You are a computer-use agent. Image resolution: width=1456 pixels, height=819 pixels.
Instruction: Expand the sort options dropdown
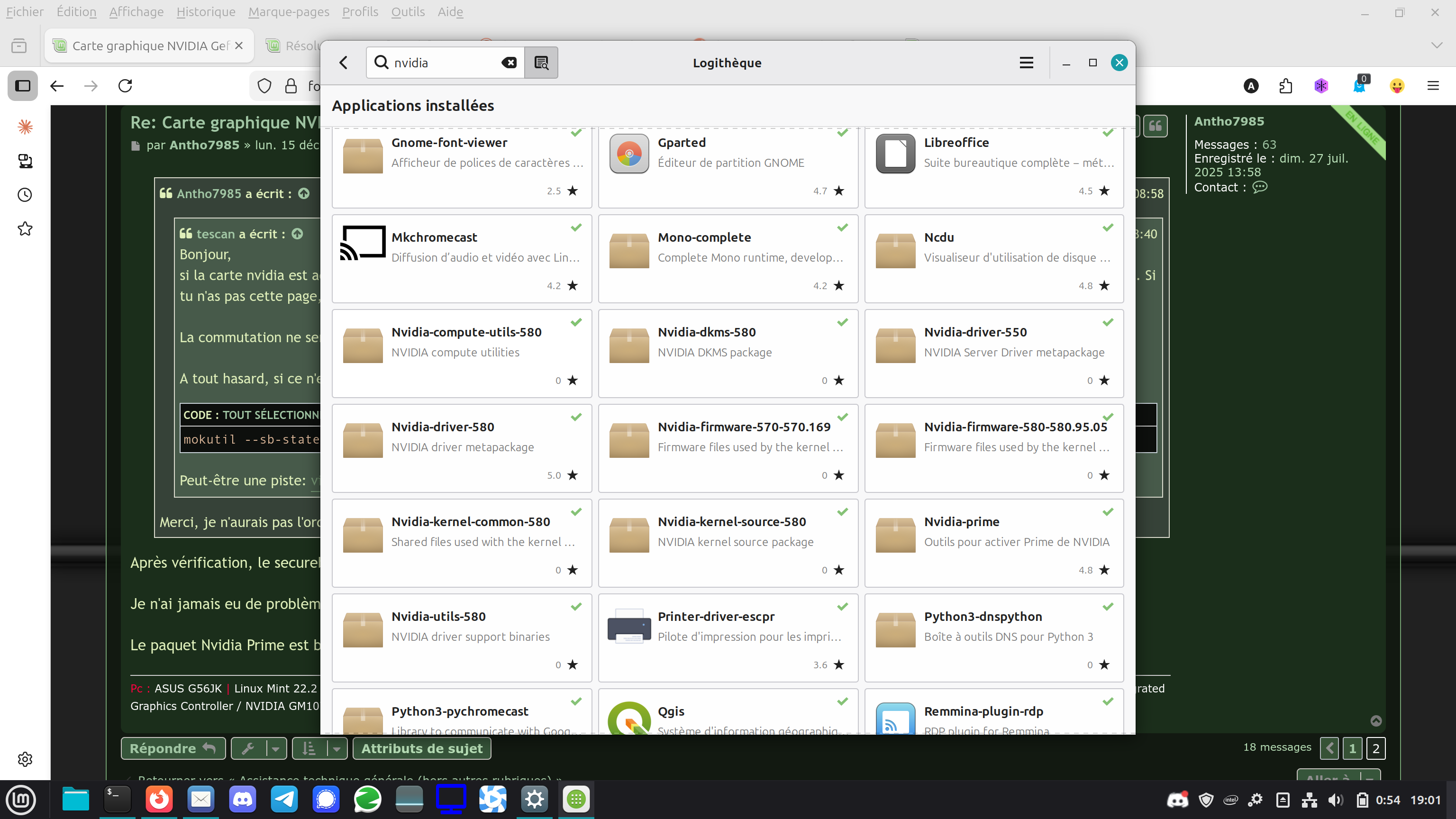coord(337,749)
